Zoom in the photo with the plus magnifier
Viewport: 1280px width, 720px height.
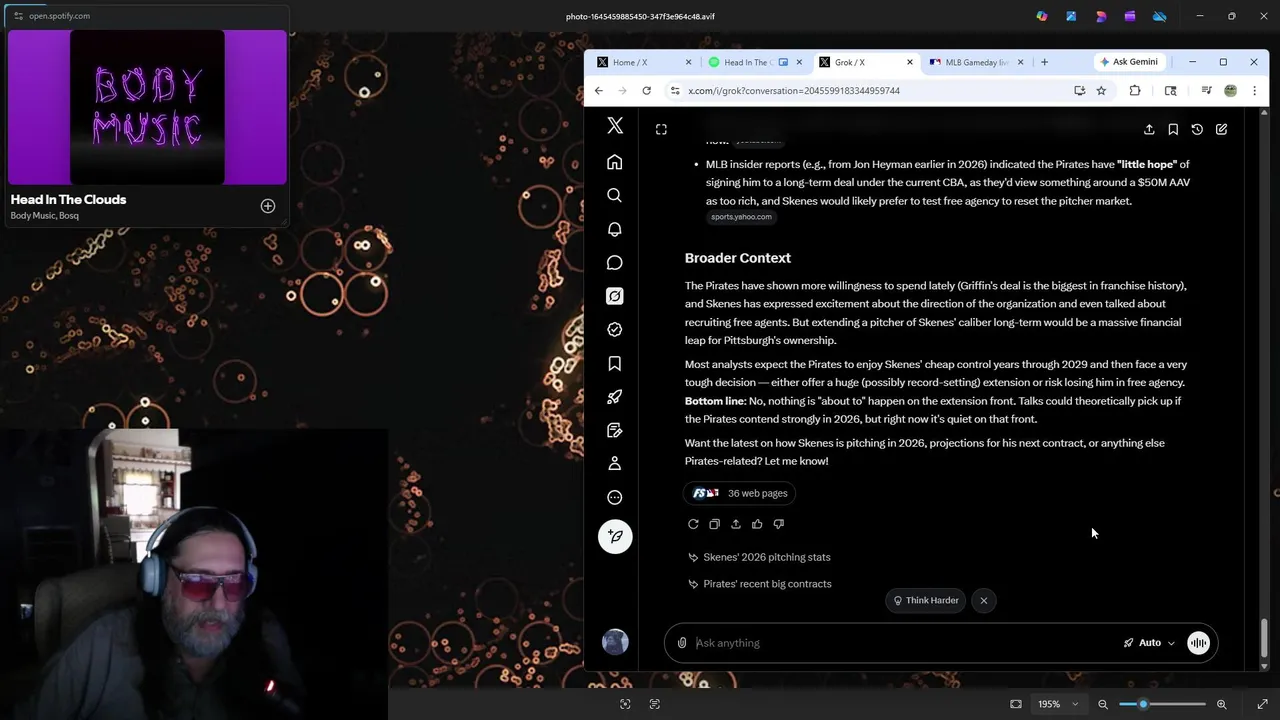1221,704
